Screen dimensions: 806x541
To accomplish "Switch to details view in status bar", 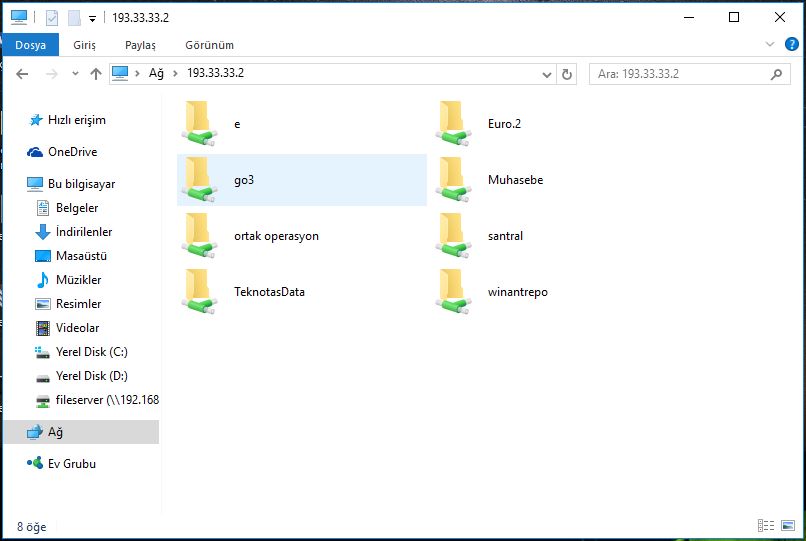I will [x=766, y=525].
